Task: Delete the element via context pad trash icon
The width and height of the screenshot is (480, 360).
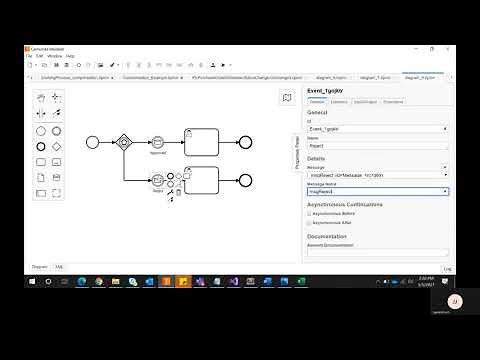Action: (x=179, y=192)
